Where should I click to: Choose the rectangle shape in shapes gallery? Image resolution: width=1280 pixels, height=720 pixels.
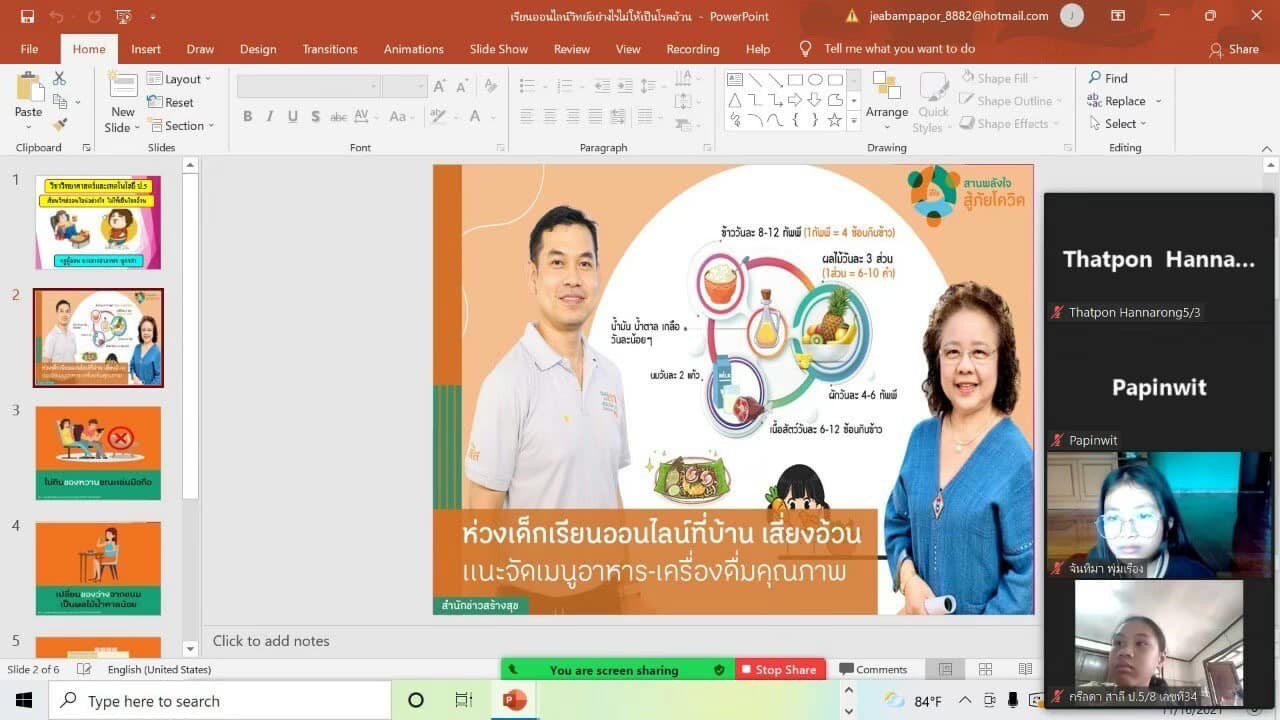coord(795,80)
